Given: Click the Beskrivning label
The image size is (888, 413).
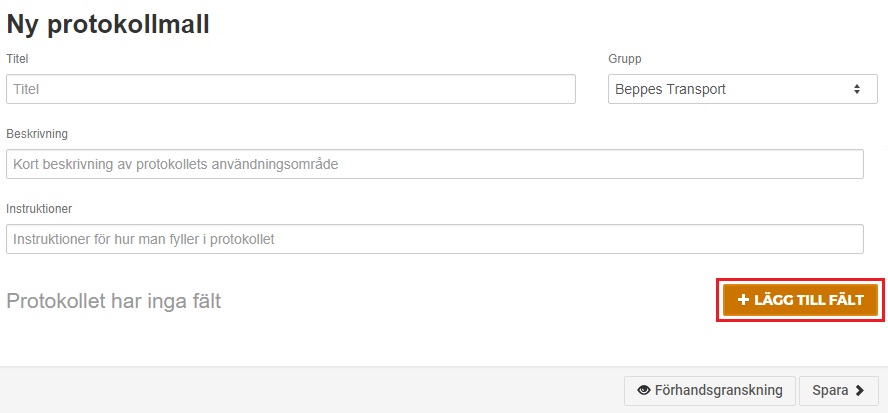Looking at the screenshot, I should click(37, 134).
